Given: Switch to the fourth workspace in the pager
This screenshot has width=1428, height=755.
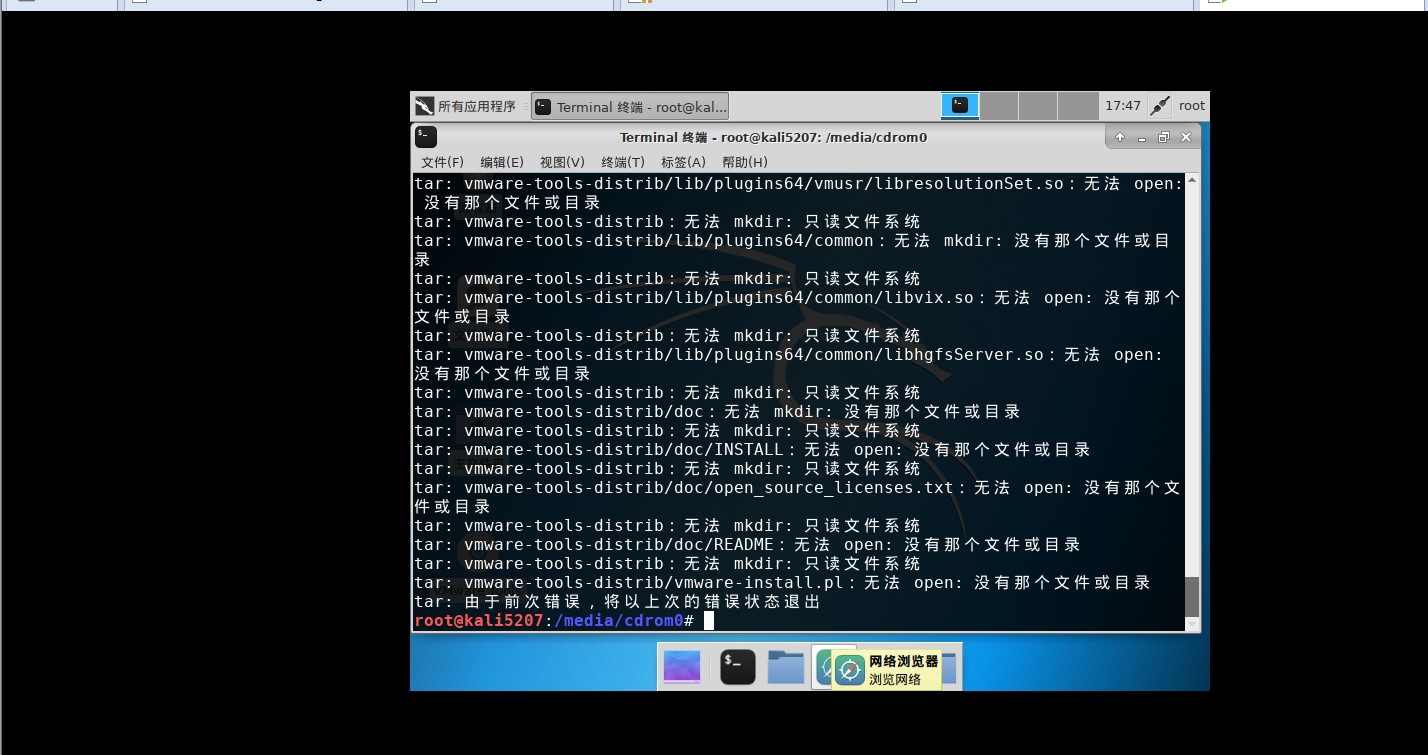Looking at the screenshot, I should [x=1078, y=105].
